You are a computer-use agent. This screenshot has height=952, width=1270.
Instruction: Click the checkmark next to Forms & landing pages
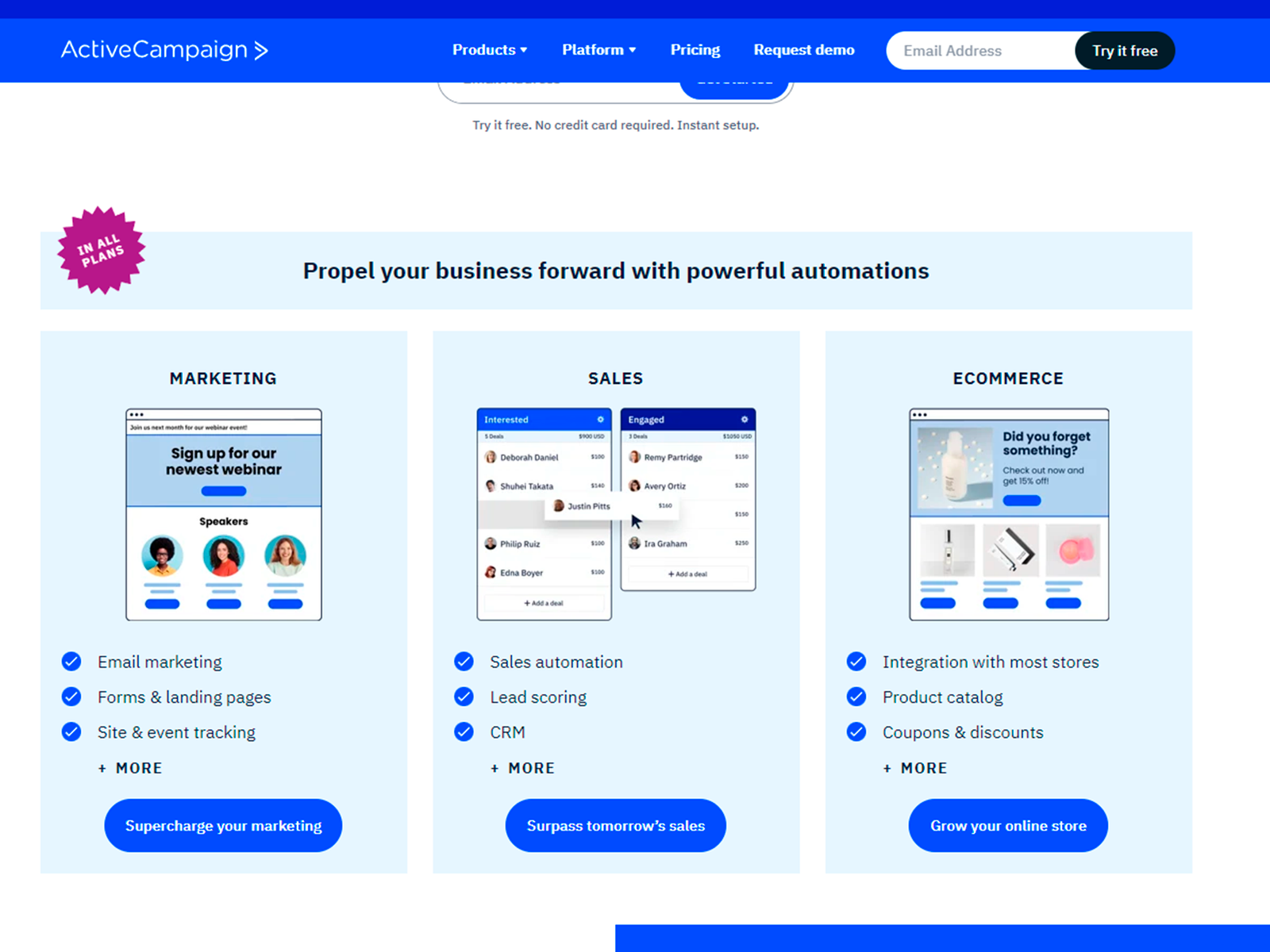pyautogui.click(x=71, y=697)
